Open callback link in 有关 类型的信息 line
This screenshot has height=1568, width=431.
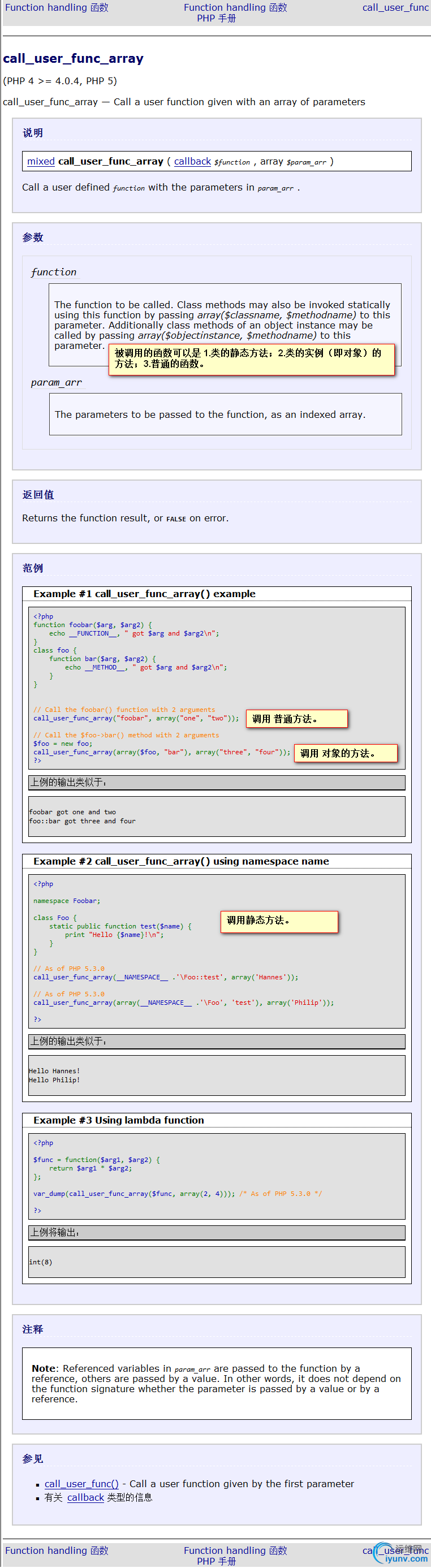[x=85, y=1497]
